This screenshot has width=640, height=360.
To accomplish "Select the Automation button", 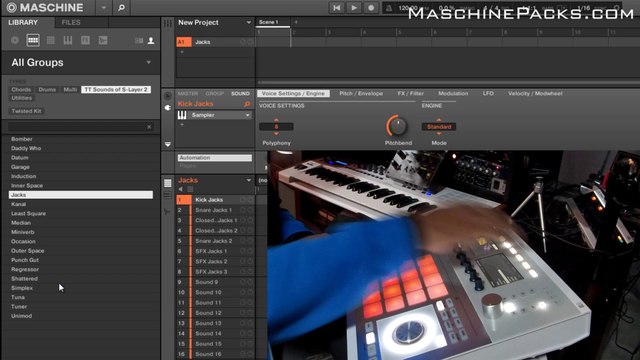I will tap(215, 158).
